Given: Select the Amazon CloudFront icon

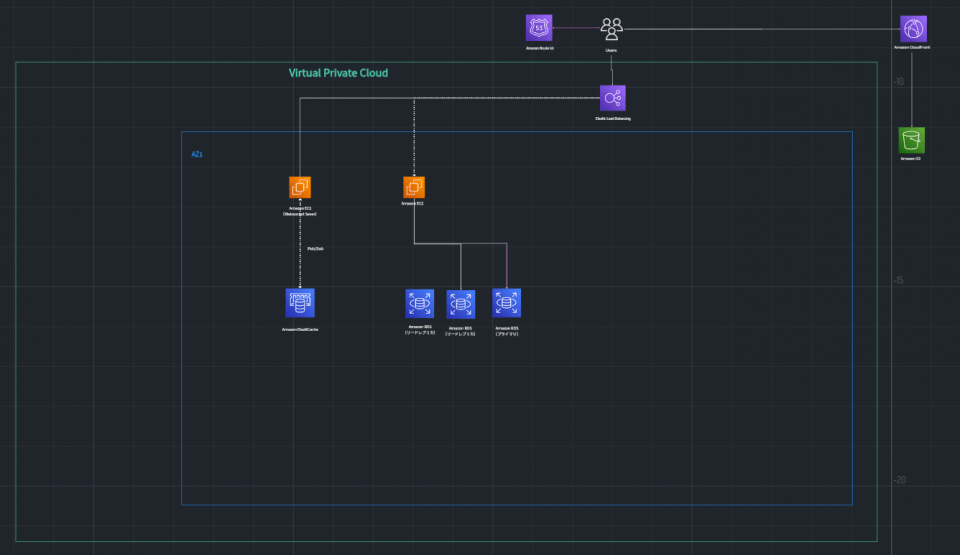Looking at the screenshot, I should tap(913, 29).
